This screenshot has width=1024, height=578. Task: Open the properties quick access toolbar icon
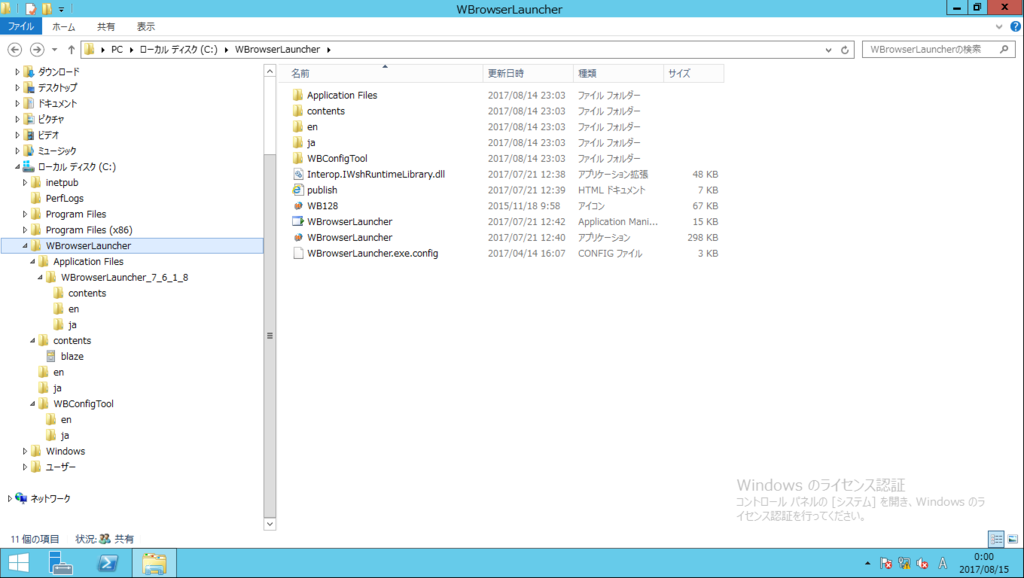[x=31, y=9]
